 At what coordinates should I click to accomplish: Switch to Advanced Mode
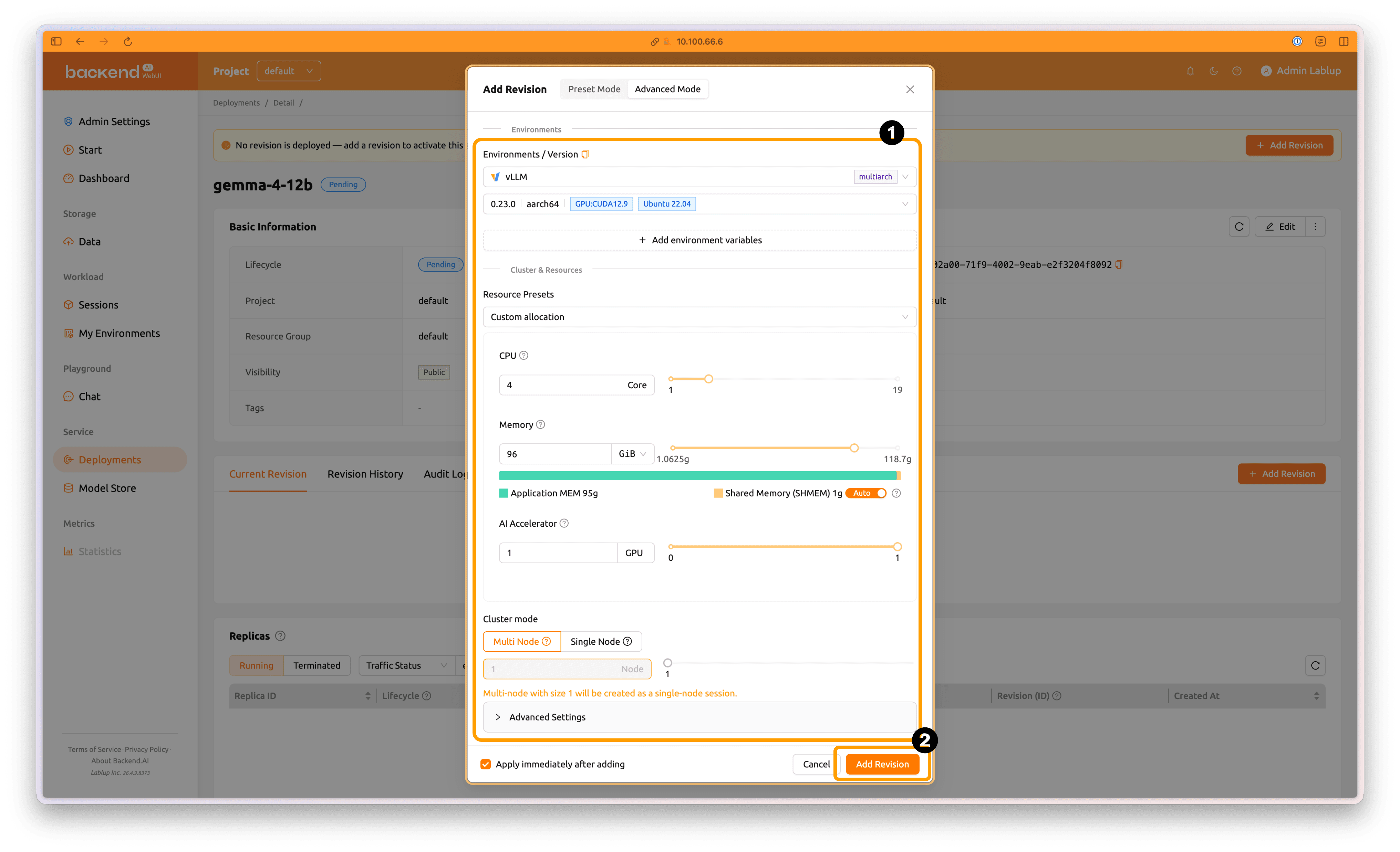[x=667, y=89]
